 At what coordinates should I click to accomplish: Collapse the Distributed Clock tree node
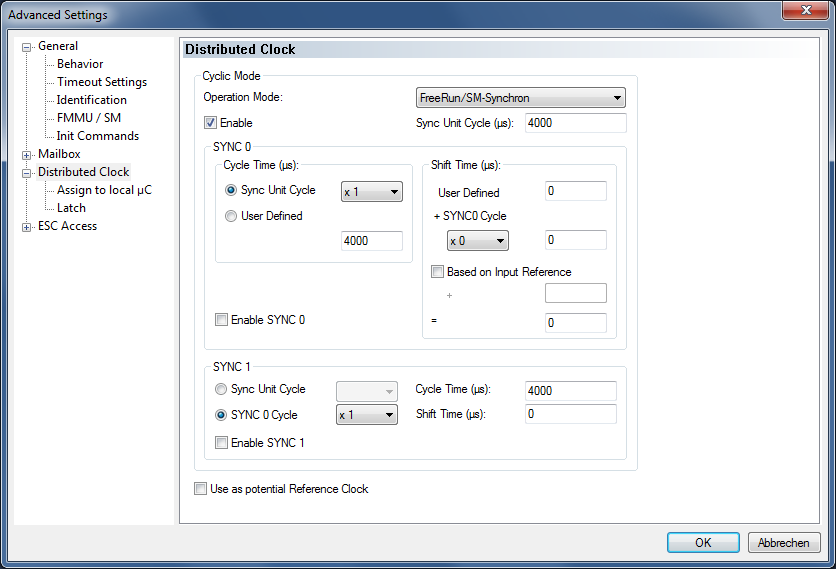[x=26, y=173]
